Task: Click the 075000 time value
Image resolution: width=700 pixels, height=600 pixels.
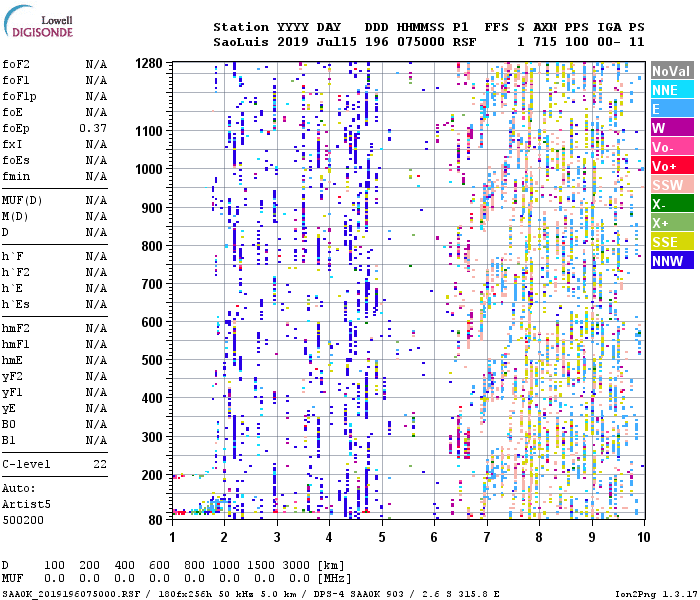Action: point(421,42)
